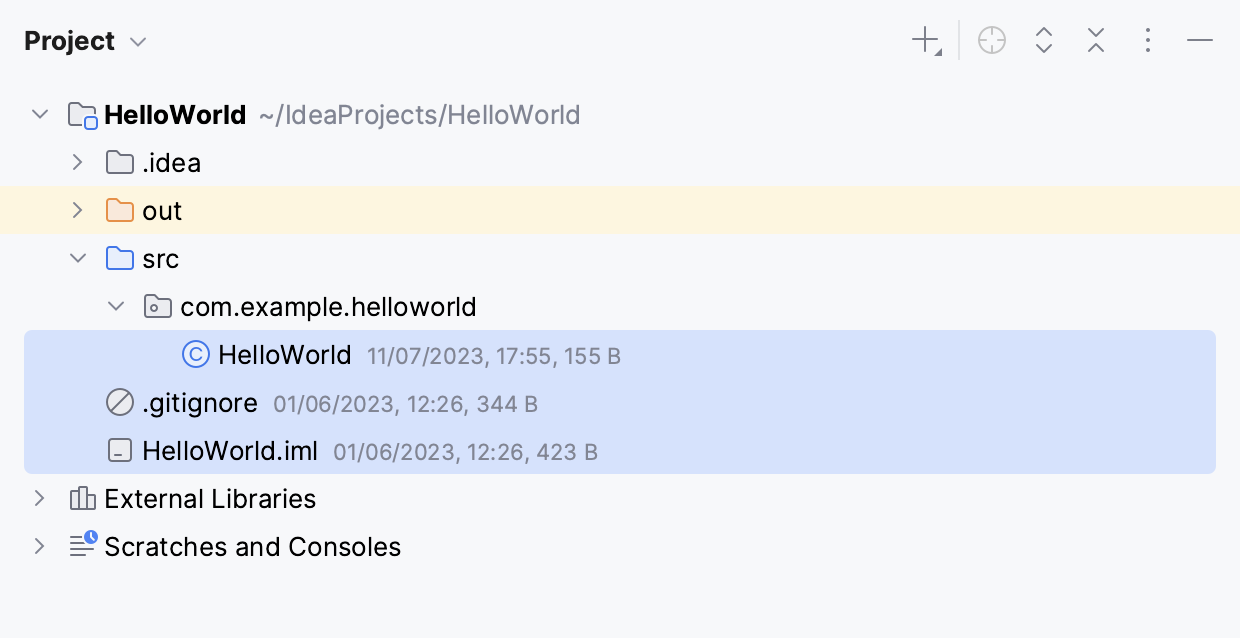Click the HelloWorld class (C) icon

[196, 354]
